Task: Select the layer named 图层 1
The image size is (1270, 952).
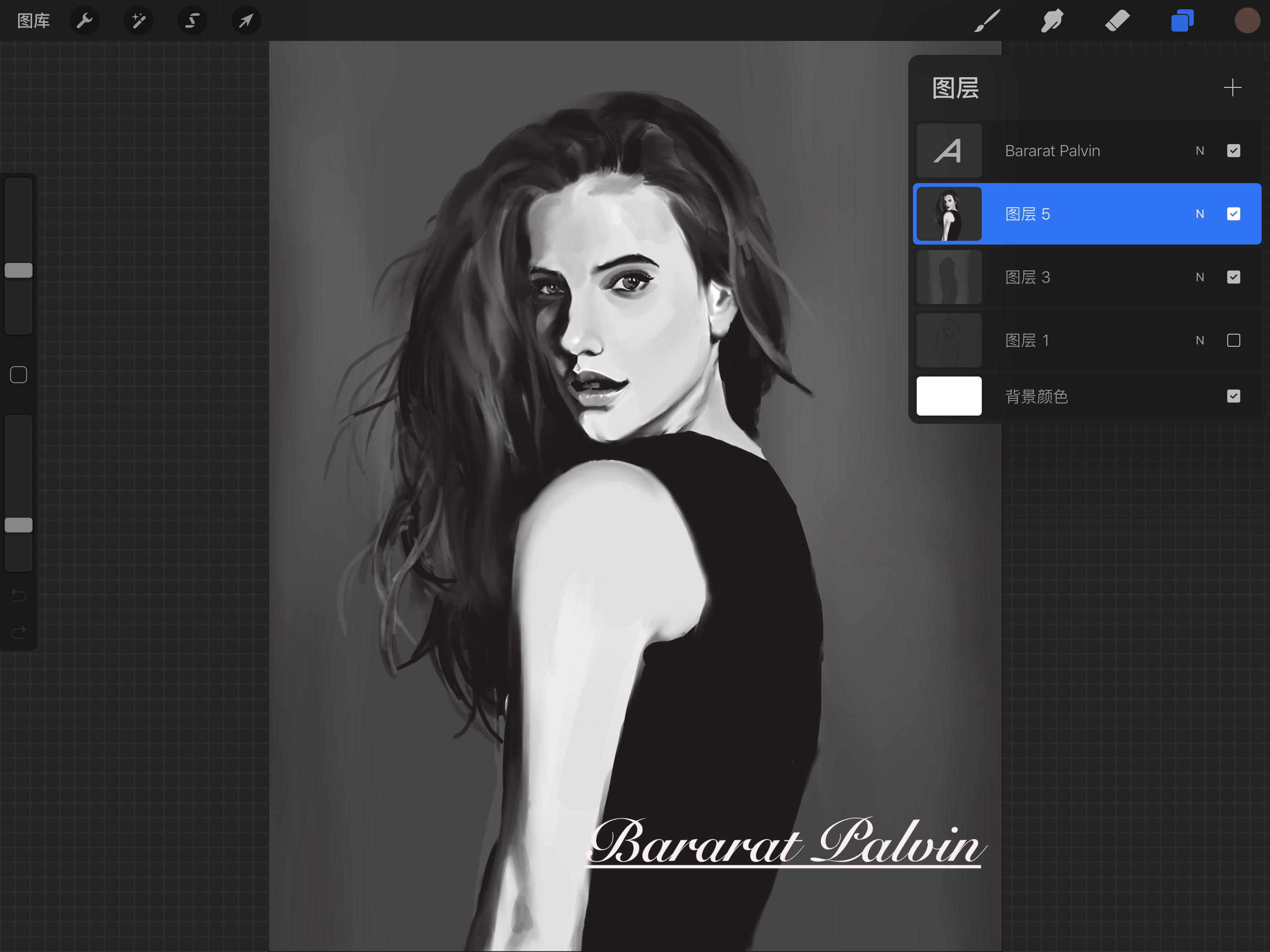Action: click(1027, 340)
